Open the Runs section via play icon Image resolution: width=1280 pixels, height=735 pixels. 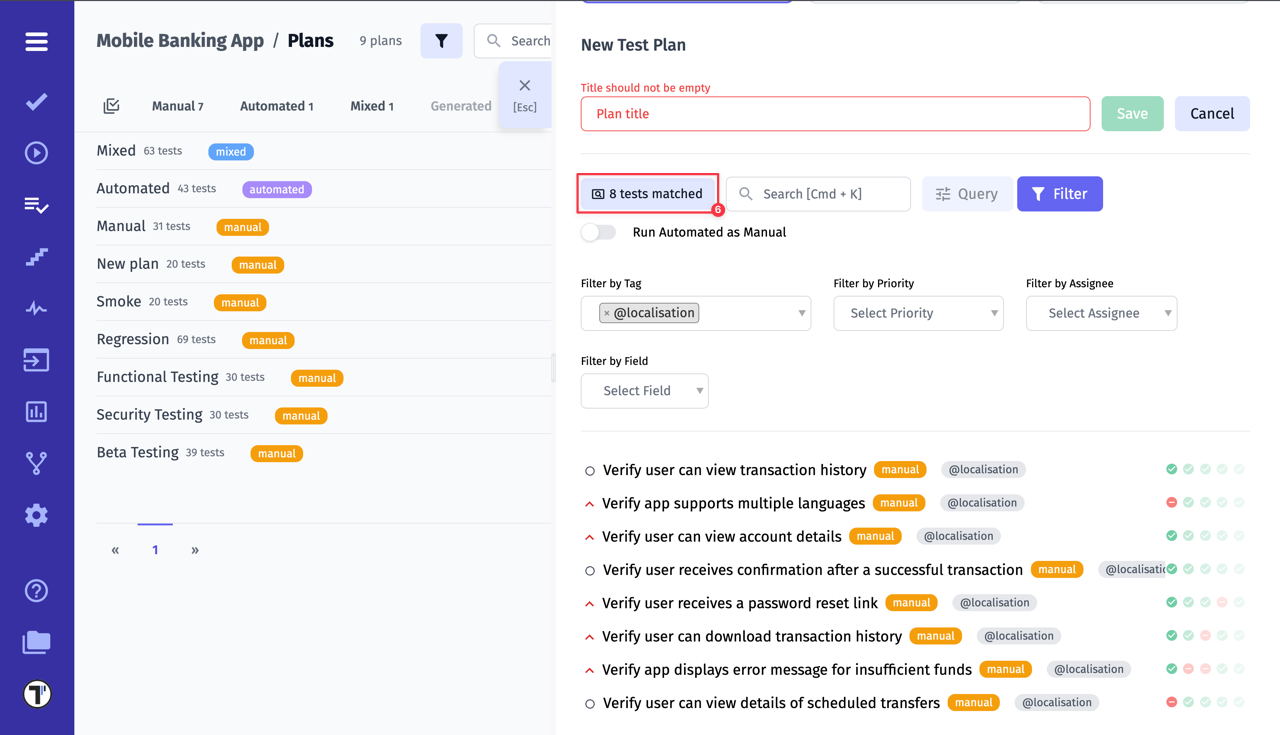pyautogui.click(x=36, y=152)
